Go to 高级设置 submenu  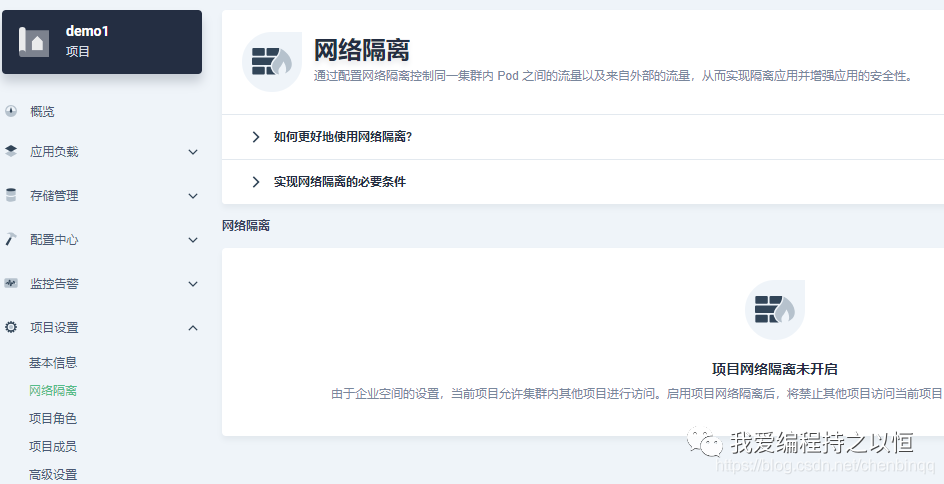coord(53,474)
